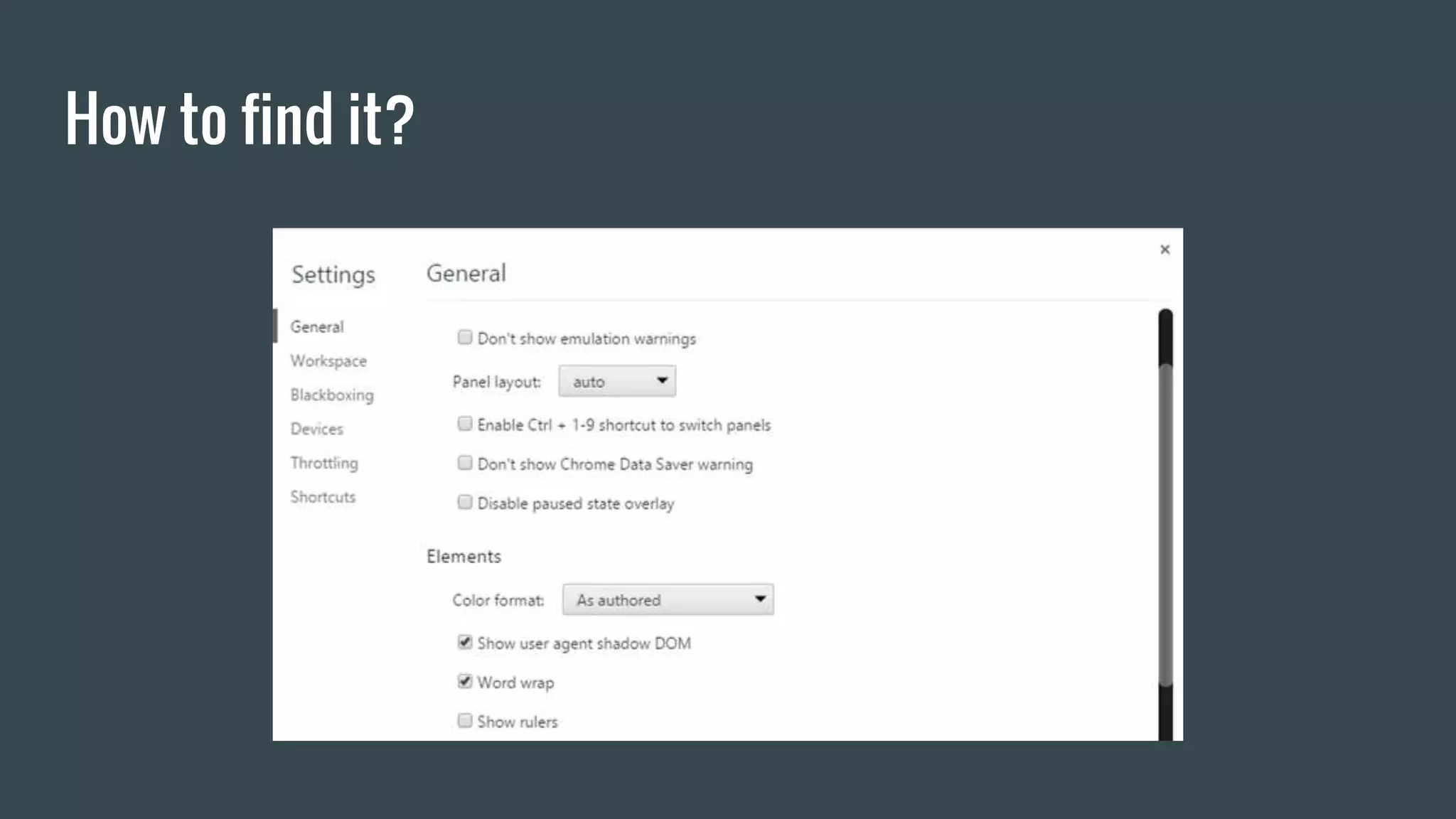Go to the Devices settings tab
Image resolution: width=1456 pixels, height=819 pixels.
tap(317, 429)
